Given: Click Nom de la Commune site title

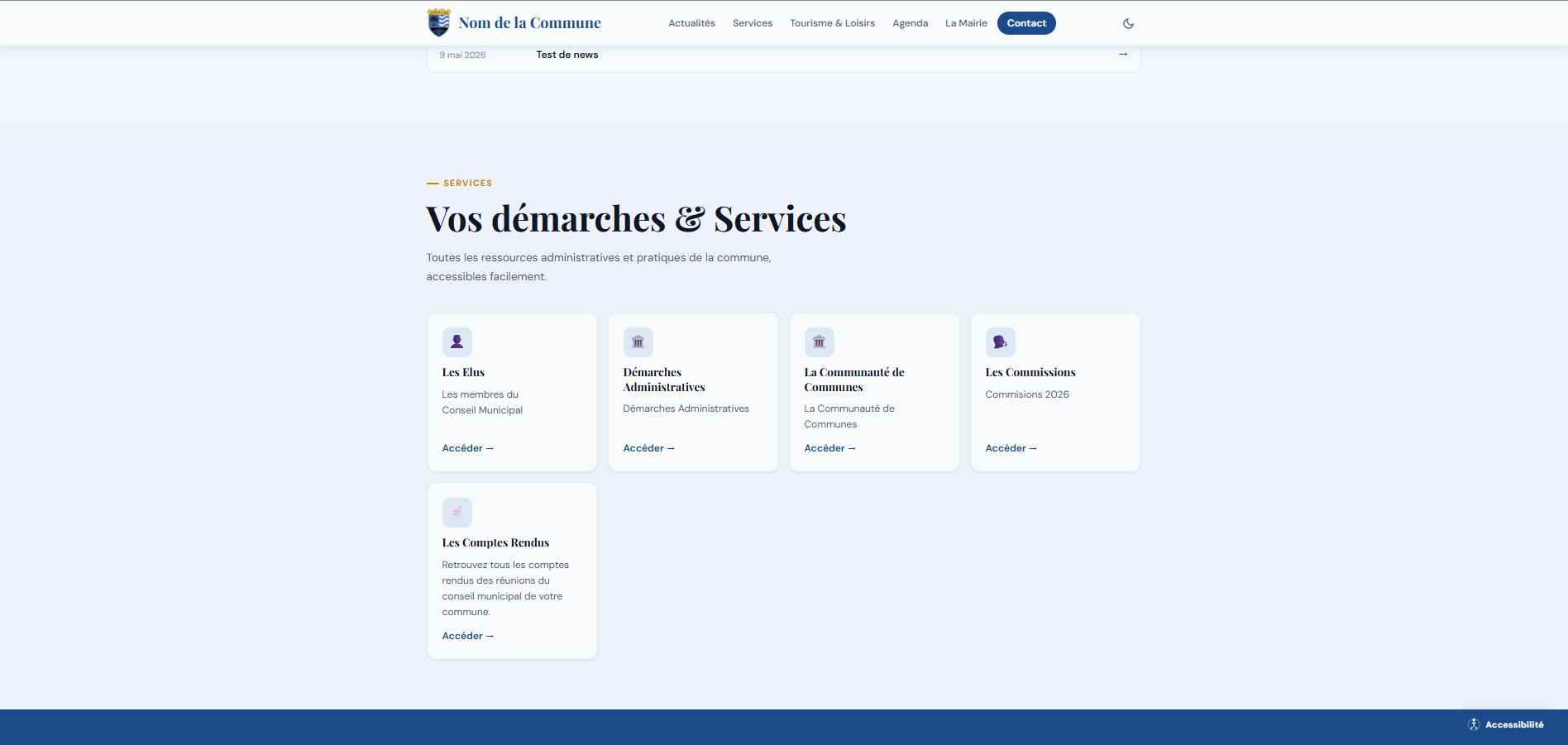Looking at the screenshot, I should click(529, 23).
